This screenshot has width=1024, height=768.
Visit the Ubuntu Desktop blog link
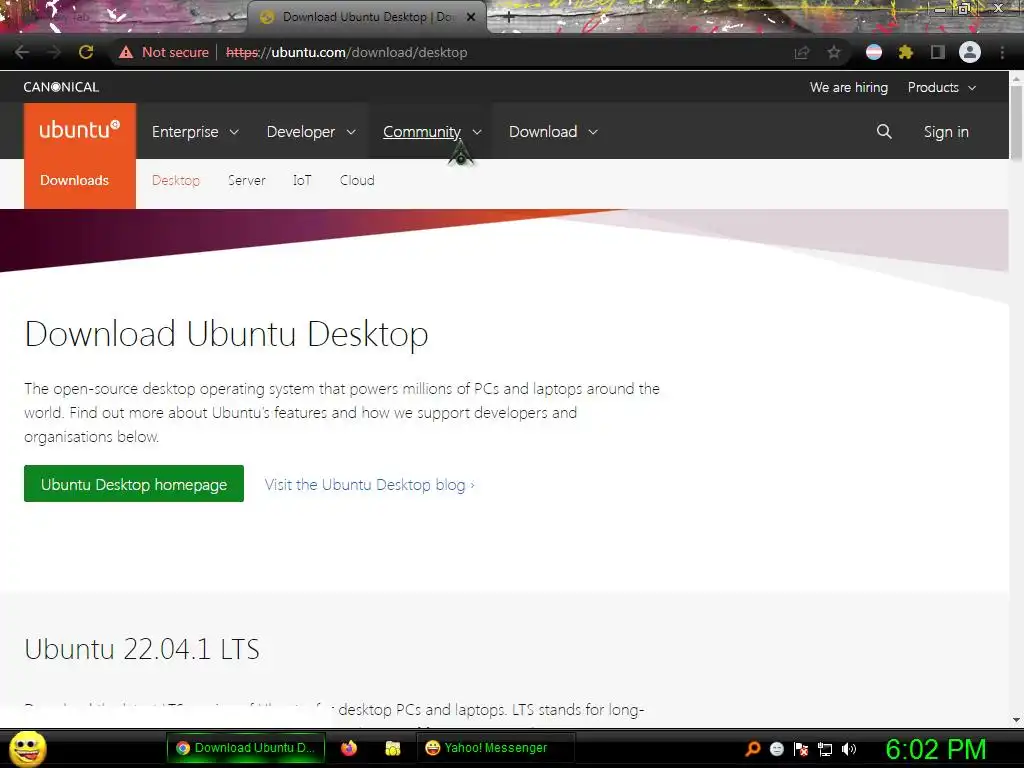click(x=370, y=485)
